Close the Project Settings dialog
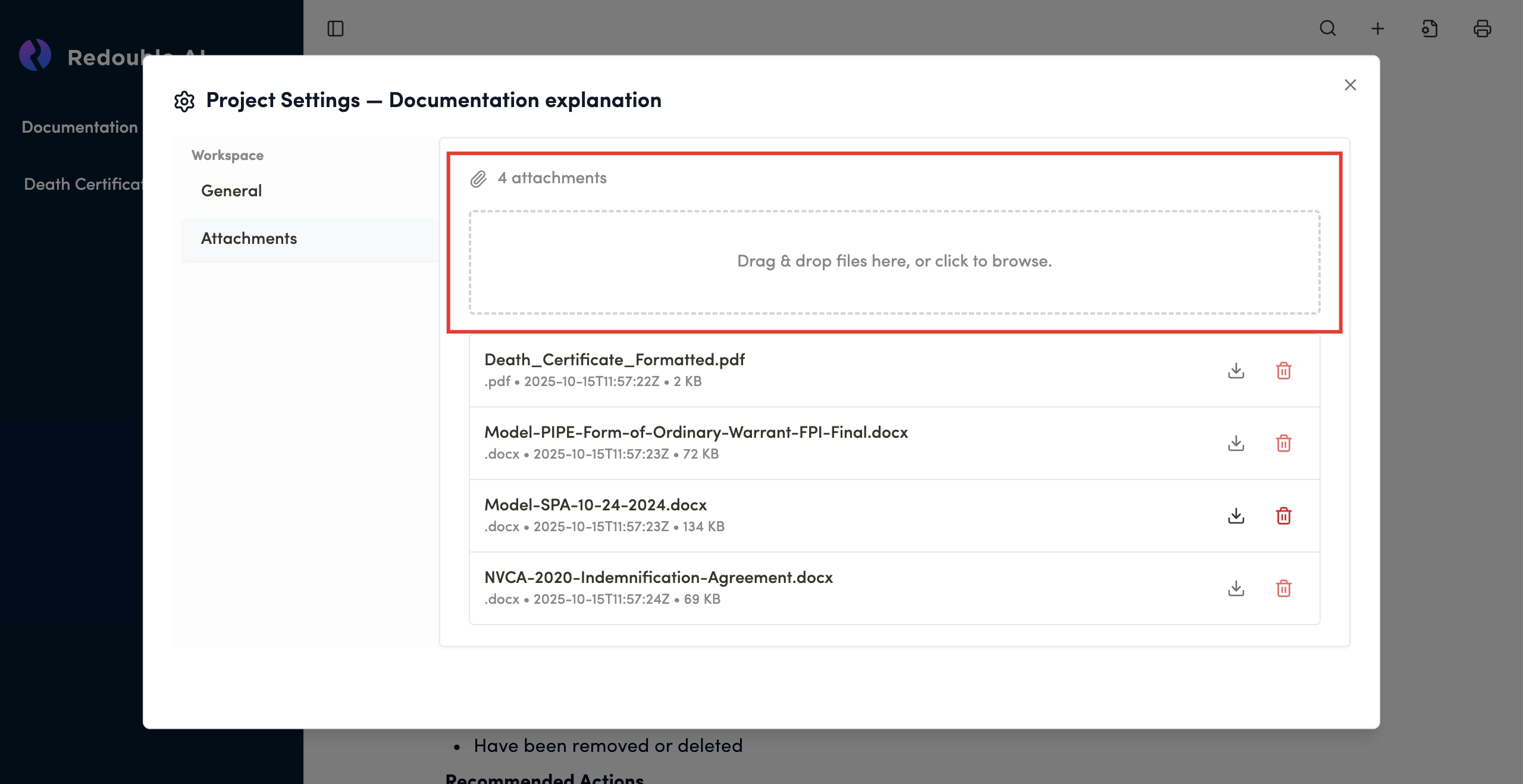This screenshot has height=784, width=1523. 1350,85
